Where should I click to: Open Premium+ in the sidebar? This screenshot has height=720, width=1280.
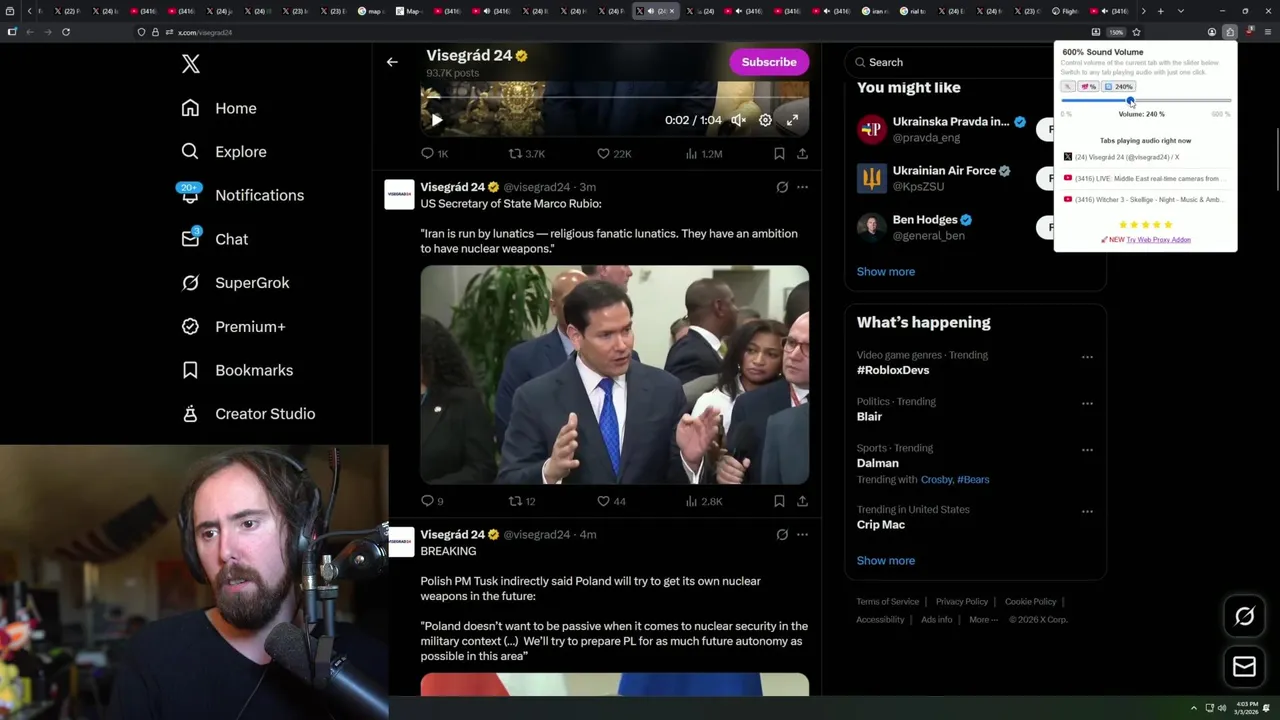tap(233, 327)
